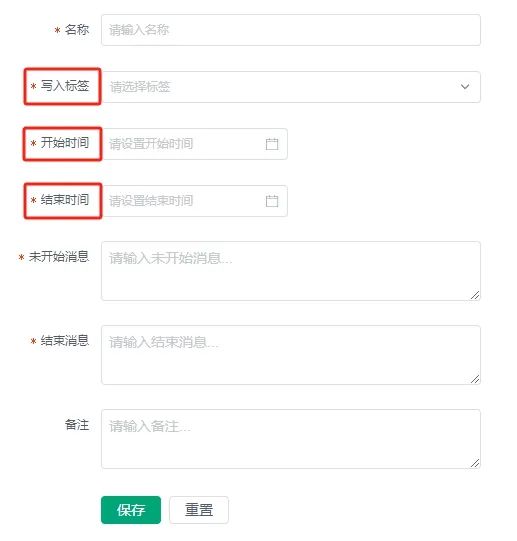Click the 备注 textarea resize handle
Viewport: 517px width, 541px height.
pos(475,463)
